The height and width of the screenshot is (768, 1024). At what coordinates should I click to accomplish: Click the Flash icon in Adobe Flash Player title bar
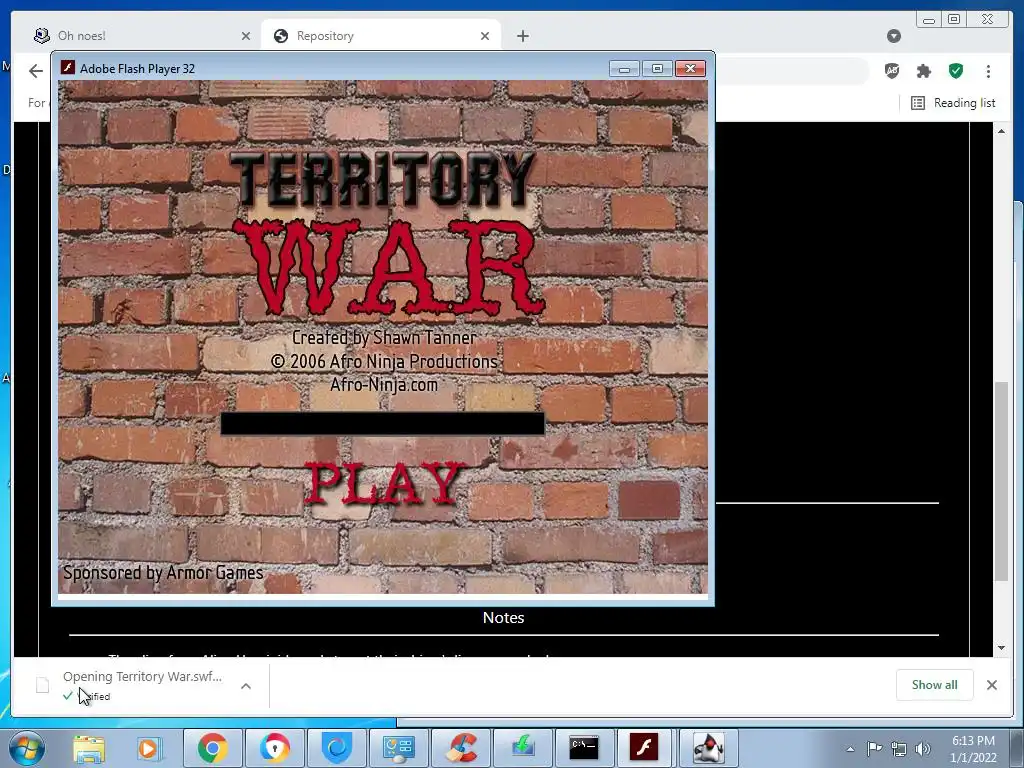coord(68,68)
